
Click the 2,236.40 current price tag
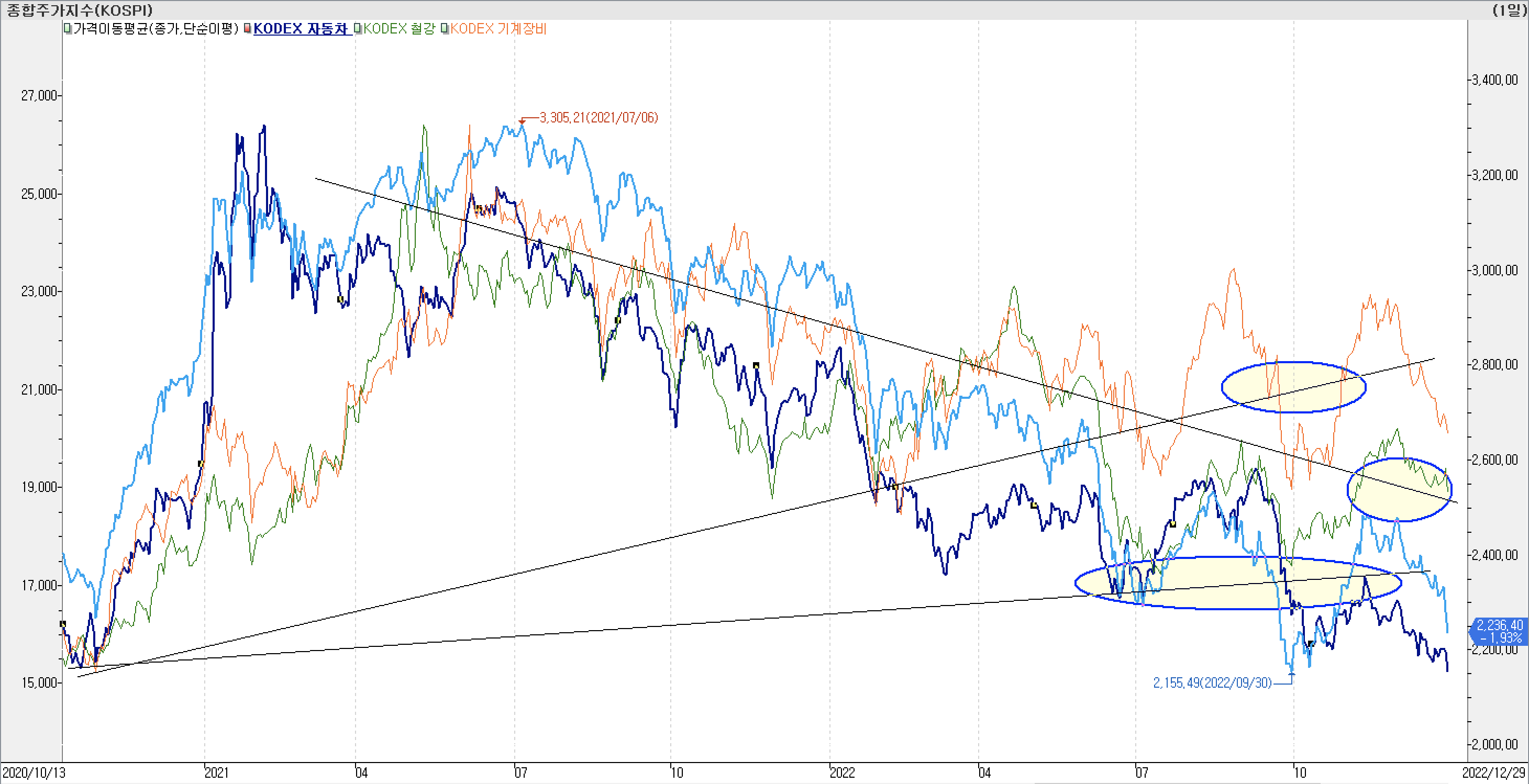[1499, 631]
